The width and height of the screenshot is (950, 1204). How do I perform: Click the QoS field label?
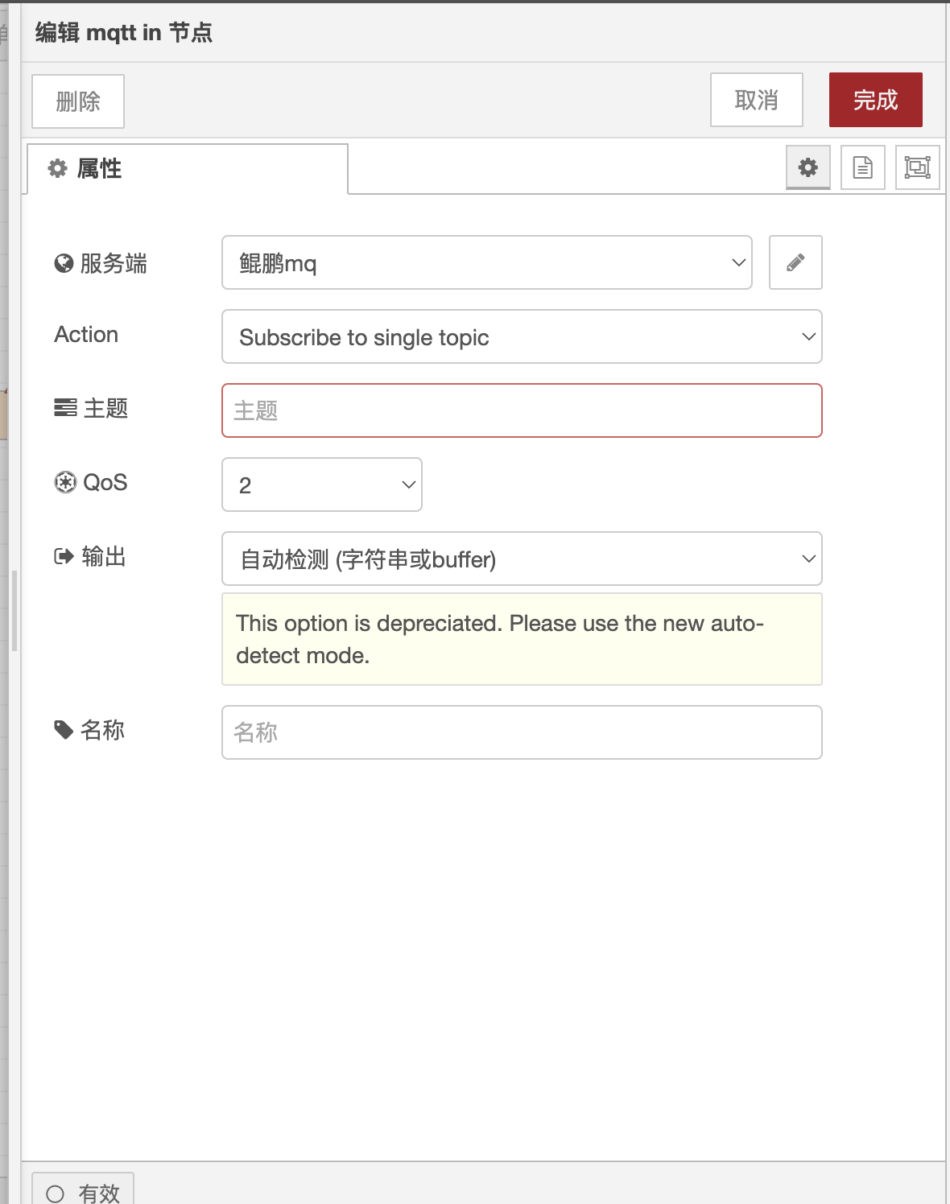(91, 483)
